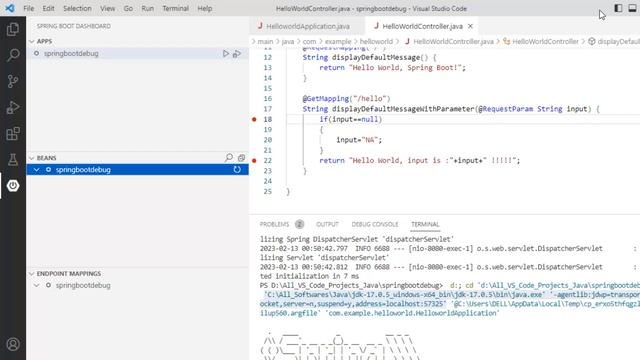Select the HelloWorldController.java tab

[422, 26]
